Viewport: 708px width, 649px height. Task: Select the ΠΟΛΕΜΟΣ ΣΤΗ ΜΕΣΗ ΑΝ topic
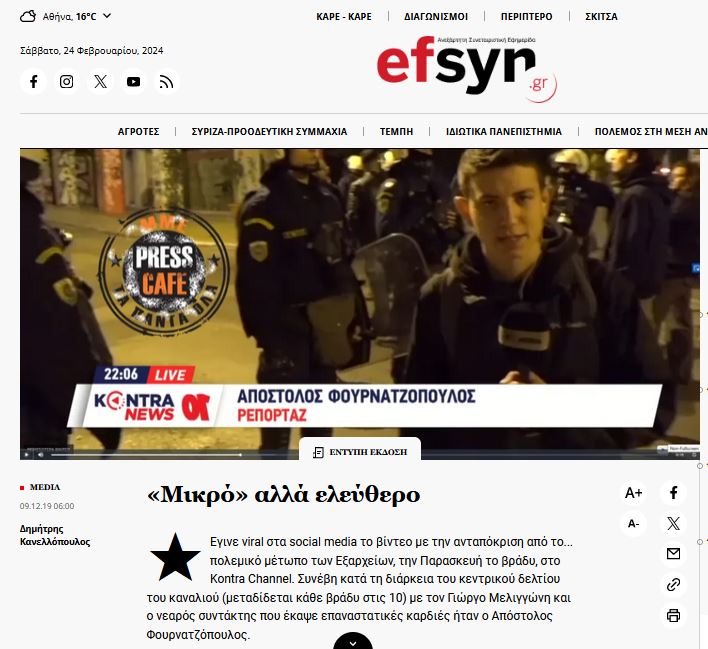click(x=651, y=131)
